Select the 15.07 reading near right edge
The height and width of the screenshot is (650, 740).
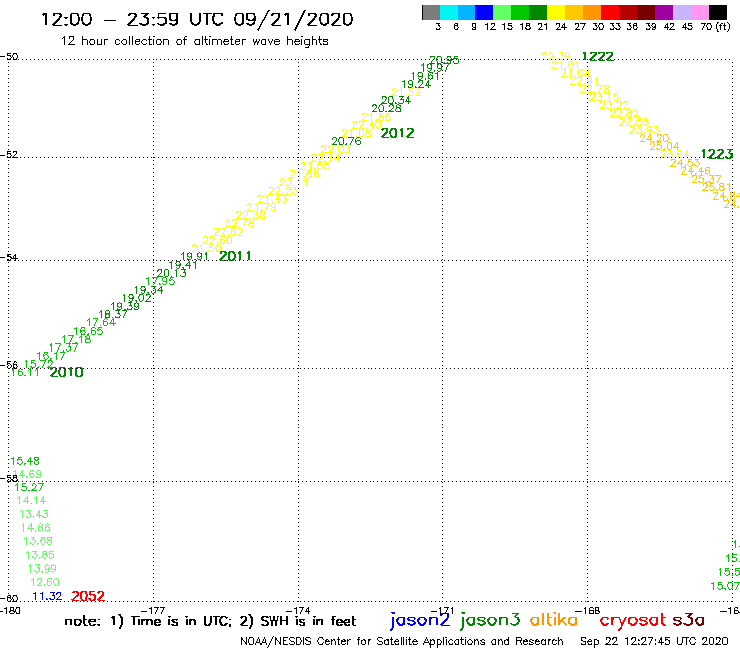click(x=725, y=586)
